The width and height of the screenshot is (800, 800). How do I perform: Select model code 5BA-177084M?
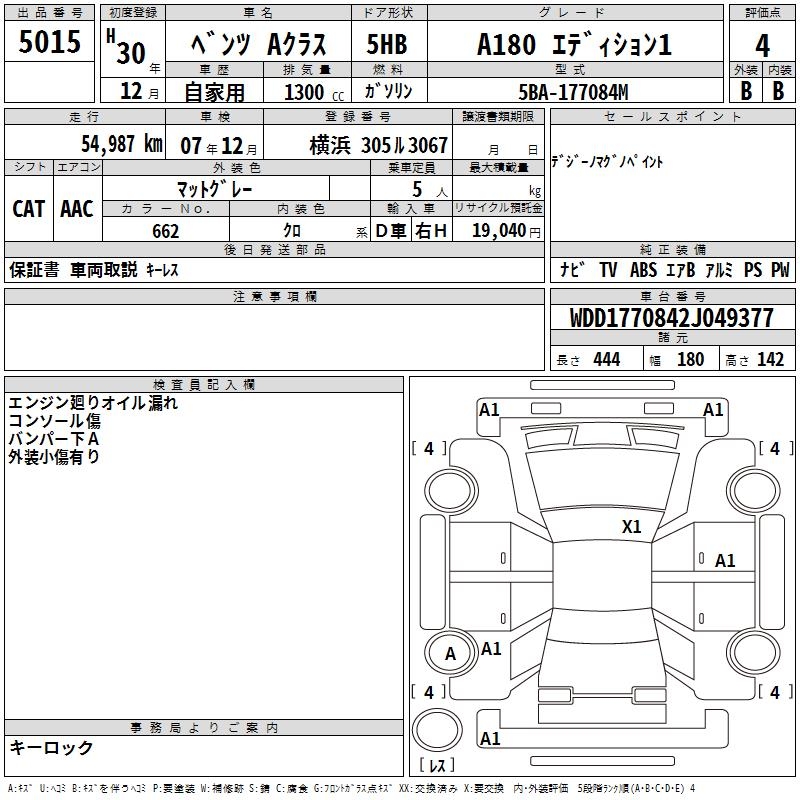(x=573, y=92)
